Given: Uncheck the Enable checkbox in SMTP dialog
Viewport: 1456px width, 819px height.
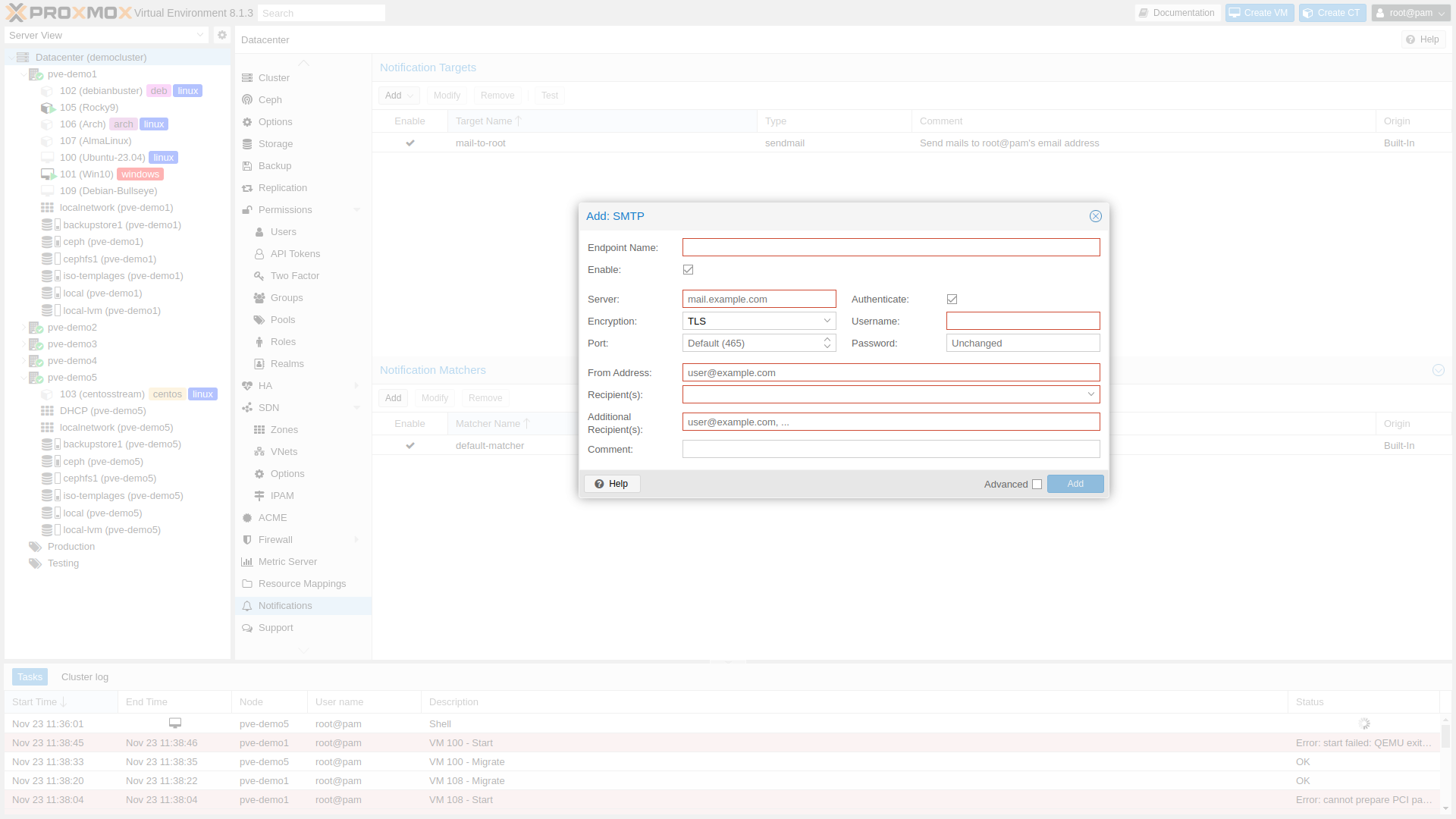Looking at the screenshot, I should pyautogui.click(x=689, y=270).
